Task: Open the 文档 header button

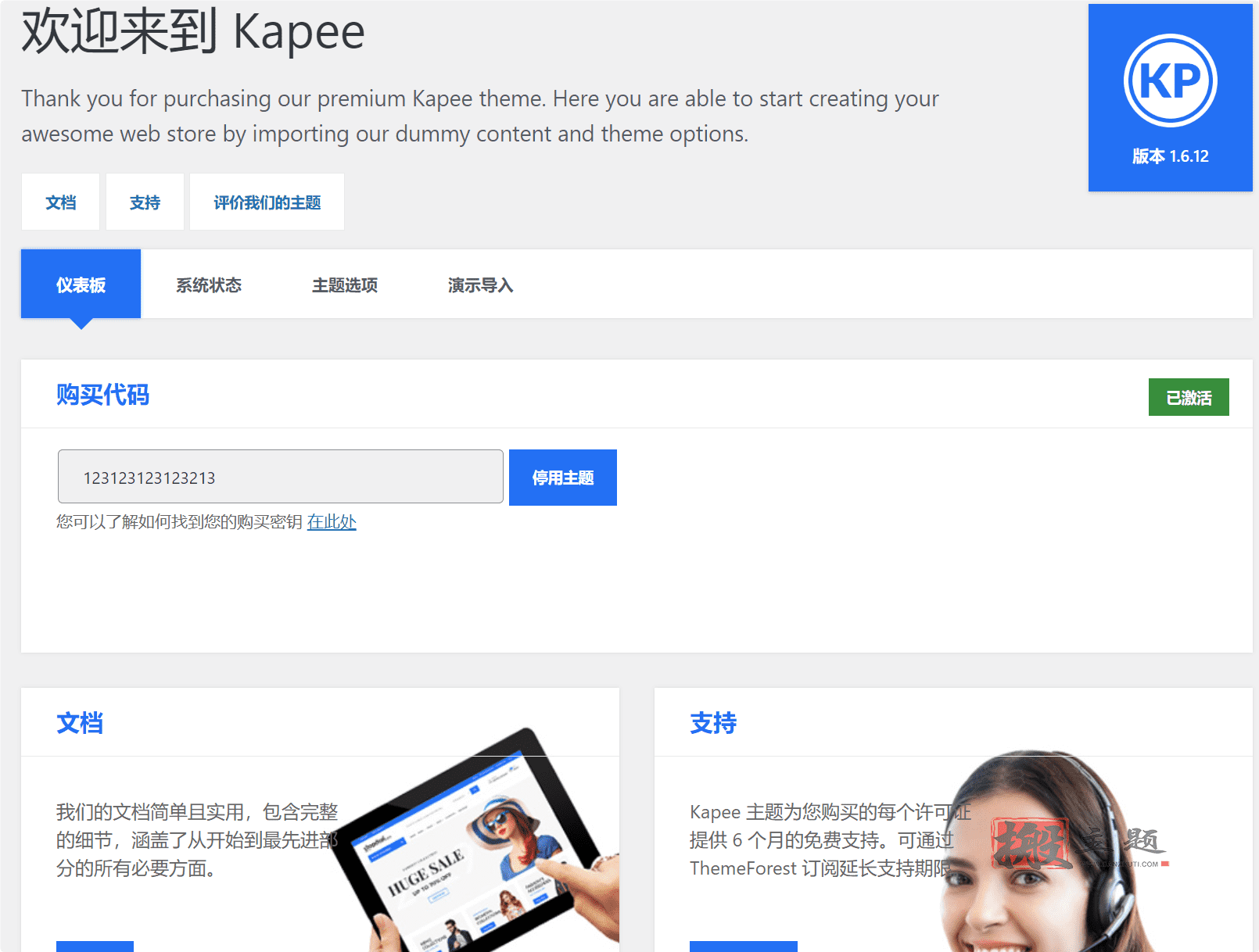Action: point(60,202)
